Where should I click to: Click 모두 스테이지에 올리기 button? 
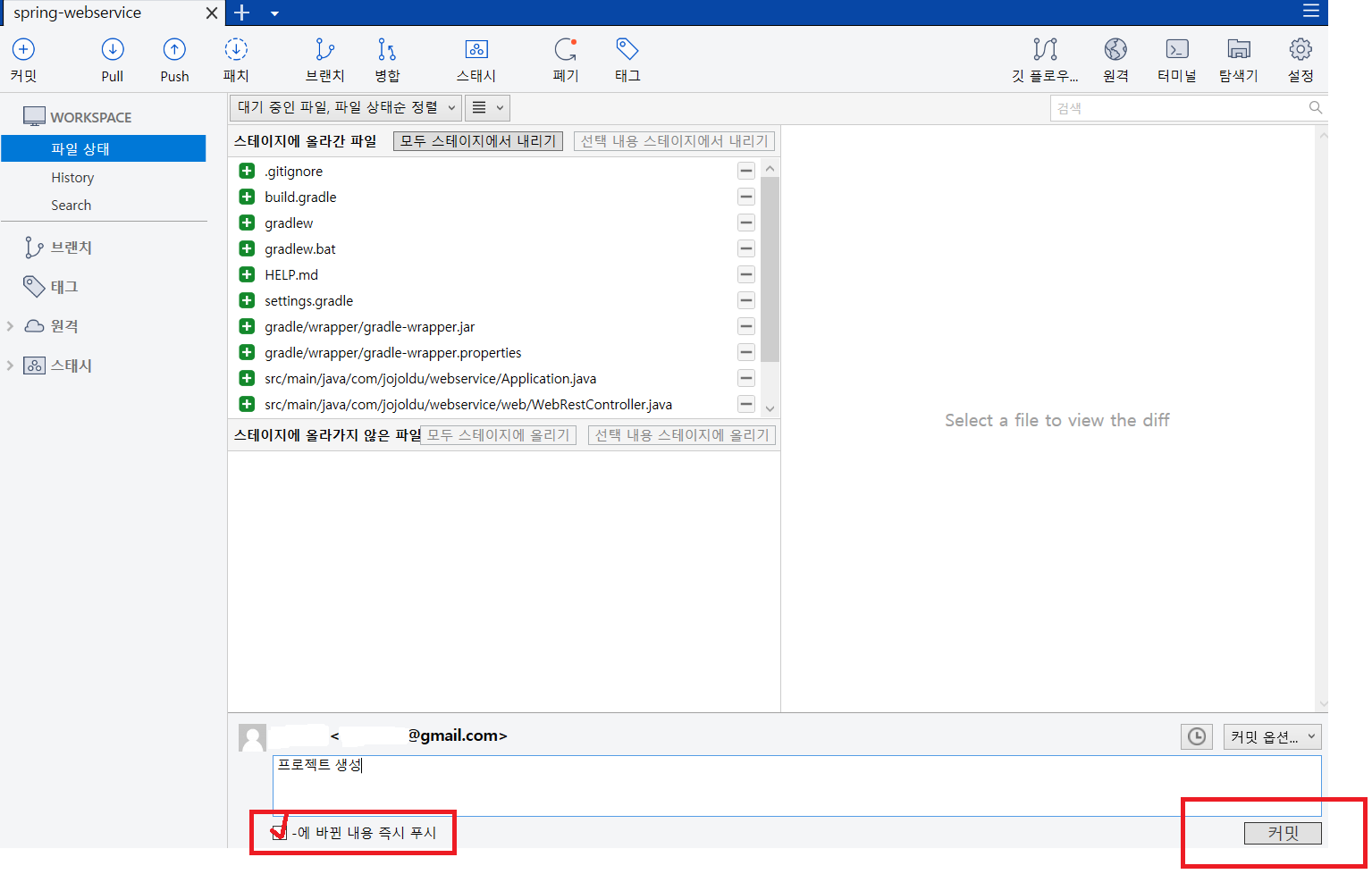point(498,435)
